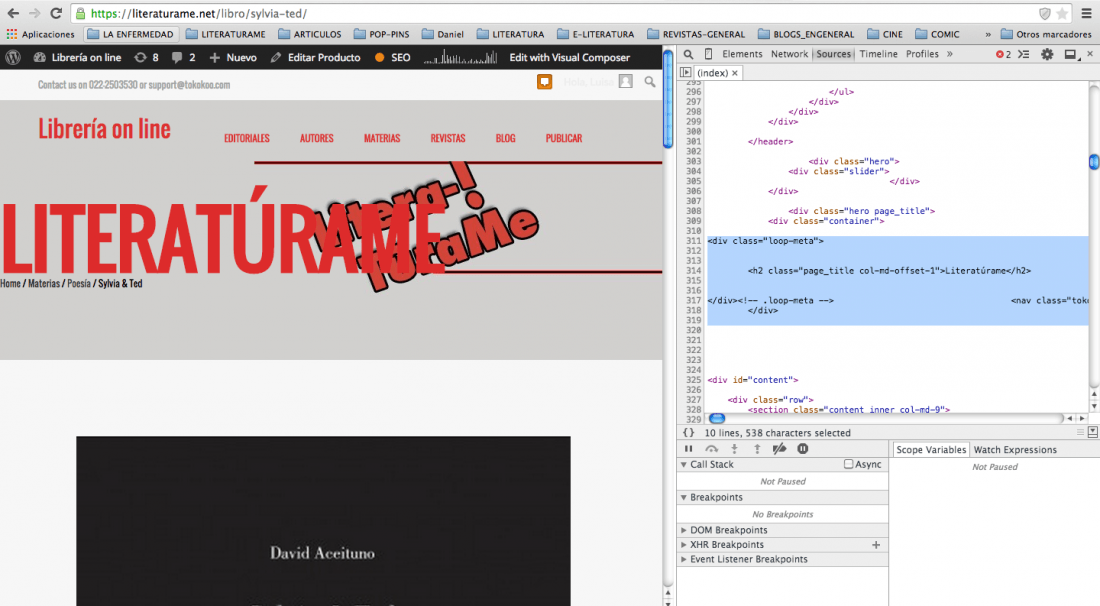1100x606 pixels.
Task: Select the Sources panel tab
Action: 833,54
